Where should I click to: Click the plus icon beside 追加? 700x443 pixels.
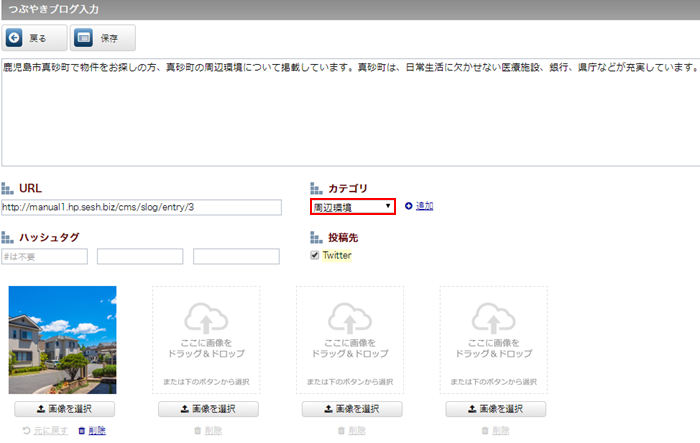[408, 206]
